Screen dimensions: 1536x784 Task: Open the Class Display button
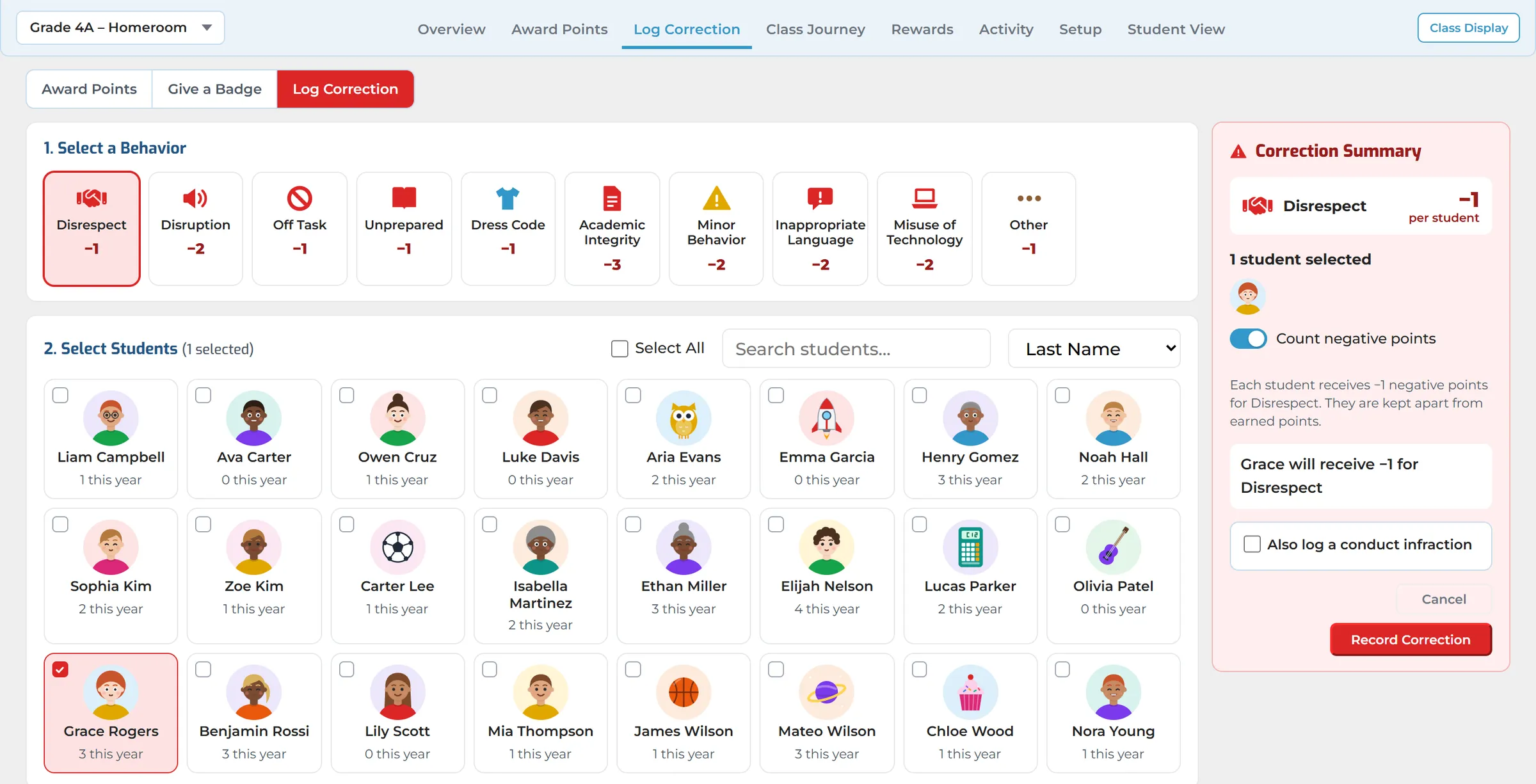pyautogui.click(x=1468, y=28)
